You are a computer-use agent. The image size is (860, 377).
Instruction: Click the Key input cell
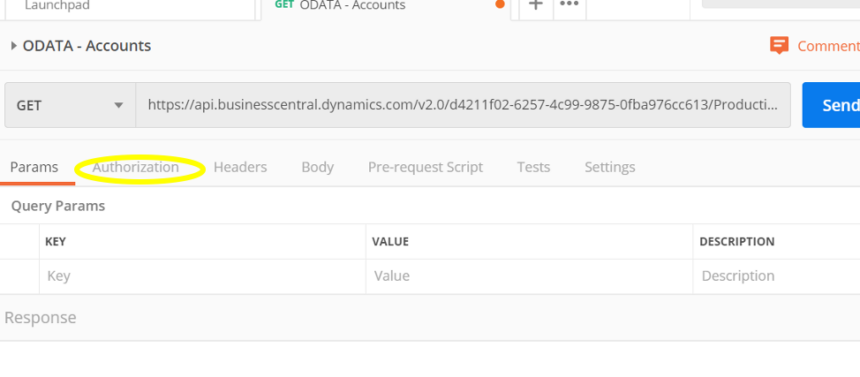pos(202,276)
